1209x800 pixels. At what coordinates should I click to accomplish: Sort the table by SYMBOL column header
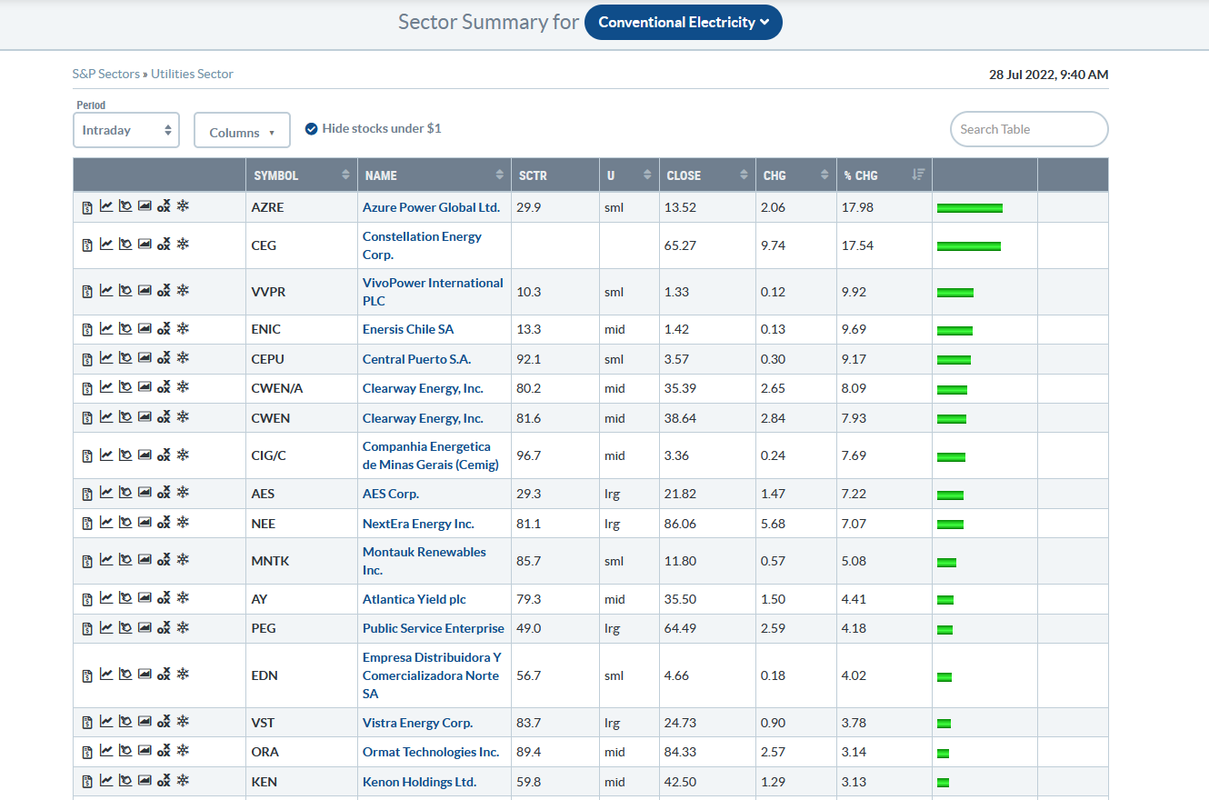(301, 175)
